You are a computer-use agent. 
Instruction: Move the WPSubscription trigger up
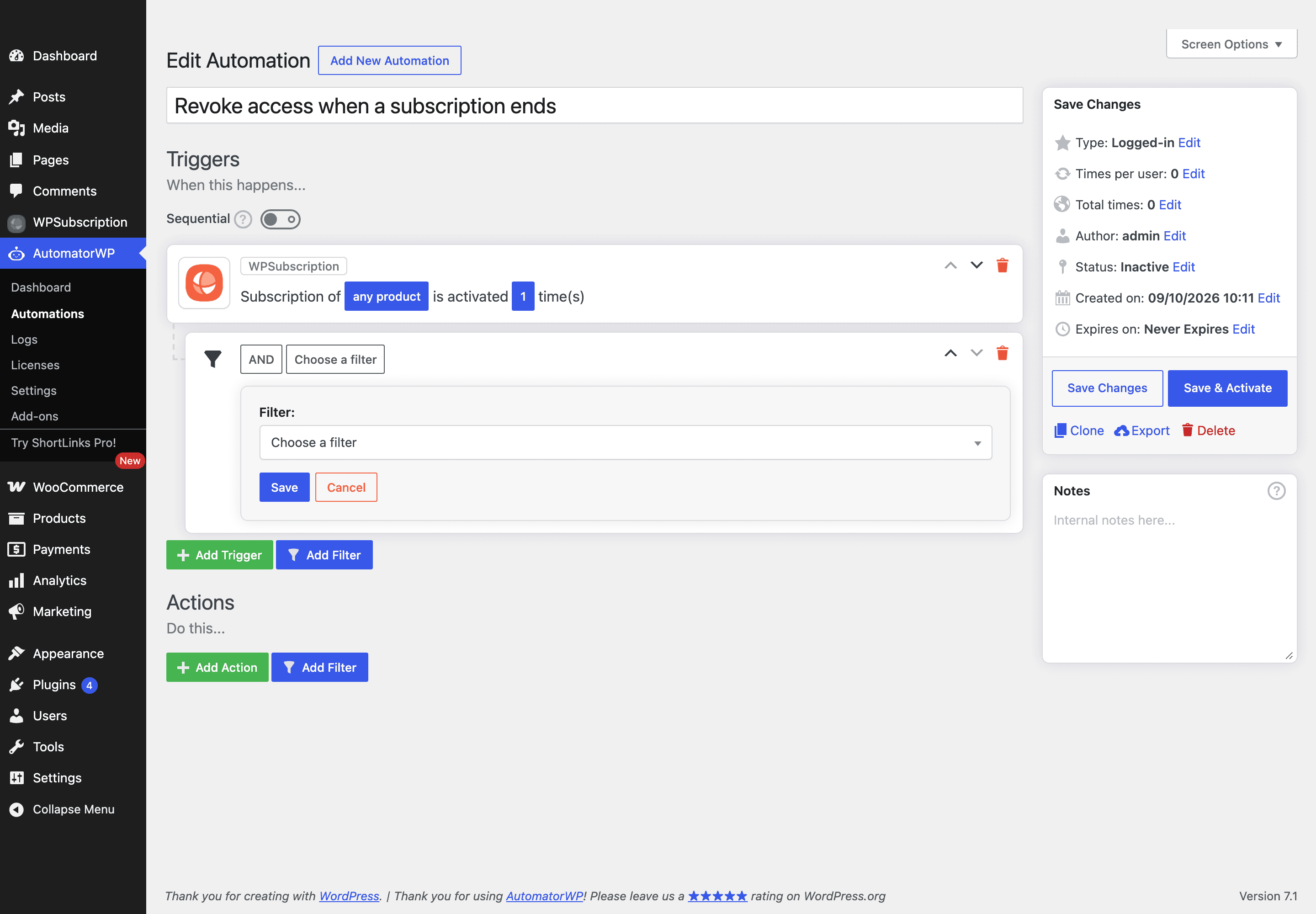coord(950,265)
